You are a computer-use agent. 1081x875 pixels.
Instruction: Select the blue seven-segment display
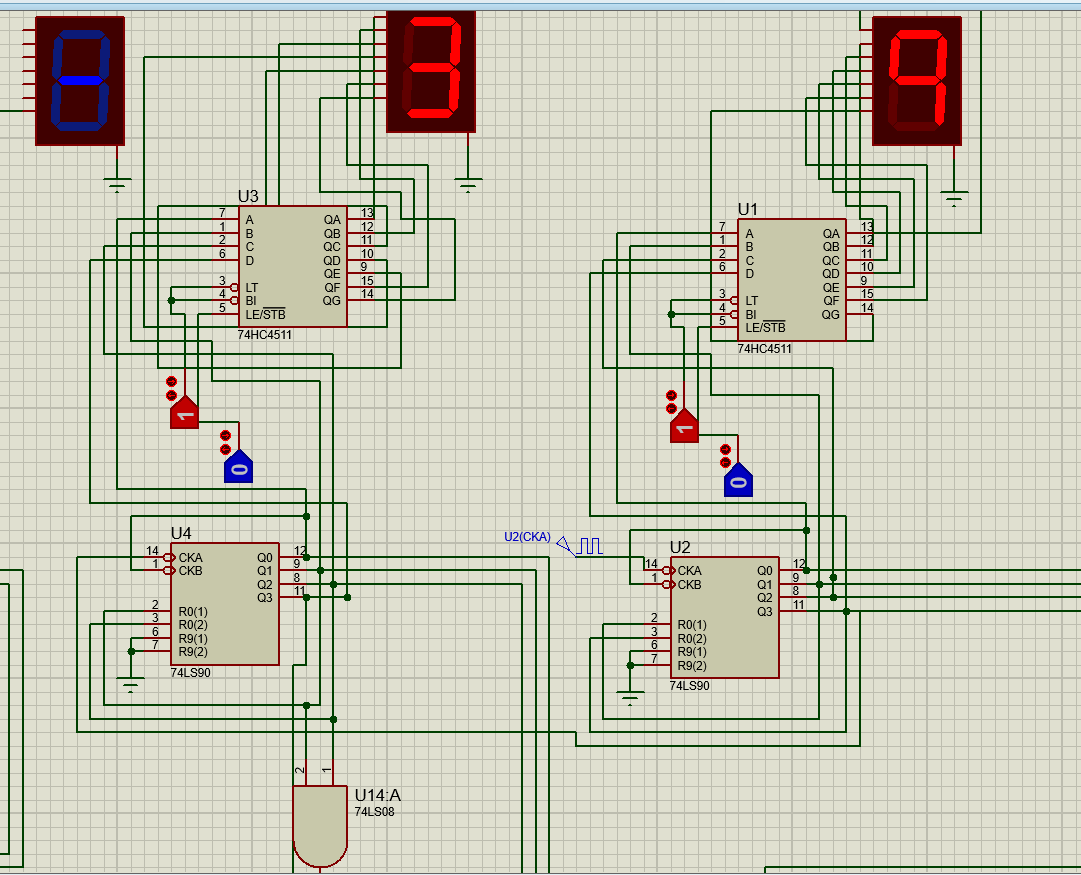coord(80,81)
